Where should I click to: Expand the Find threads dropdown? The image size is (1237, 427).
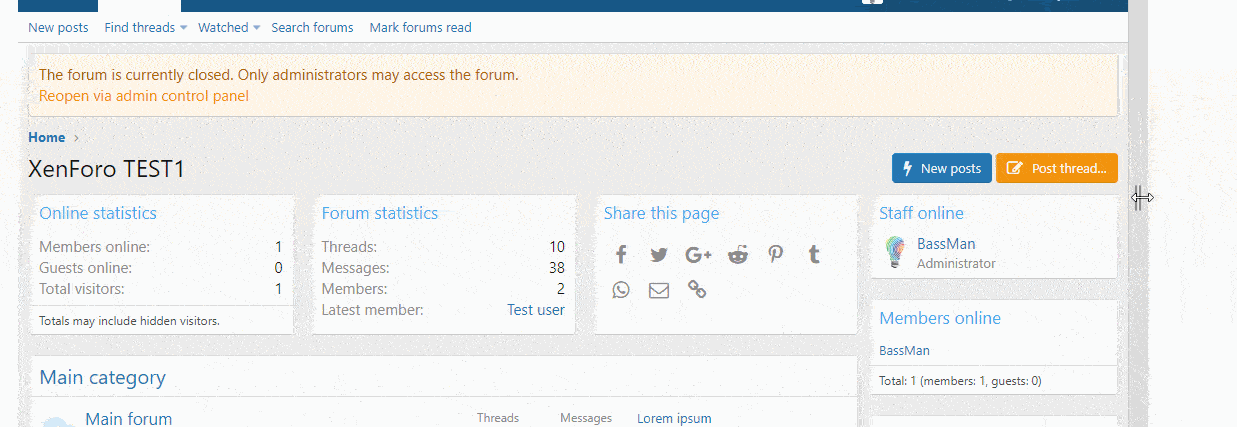pyautogui.click(x=146, y=28)
